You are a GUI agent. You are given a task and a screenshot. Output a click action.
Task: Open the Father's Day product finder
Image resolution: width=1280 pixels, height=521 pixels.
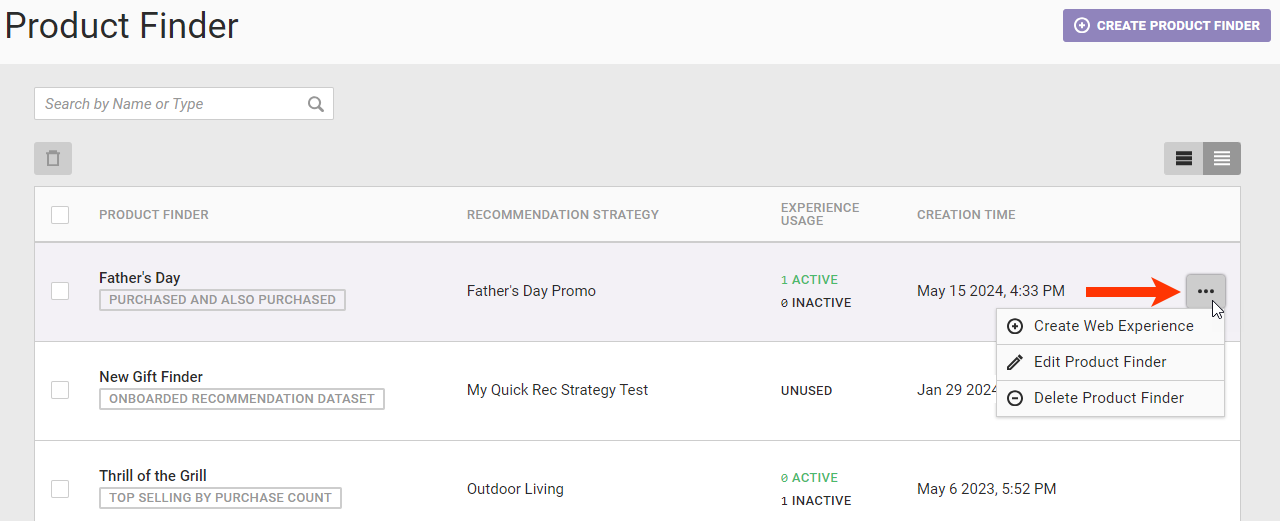click(x=140, y=278)
